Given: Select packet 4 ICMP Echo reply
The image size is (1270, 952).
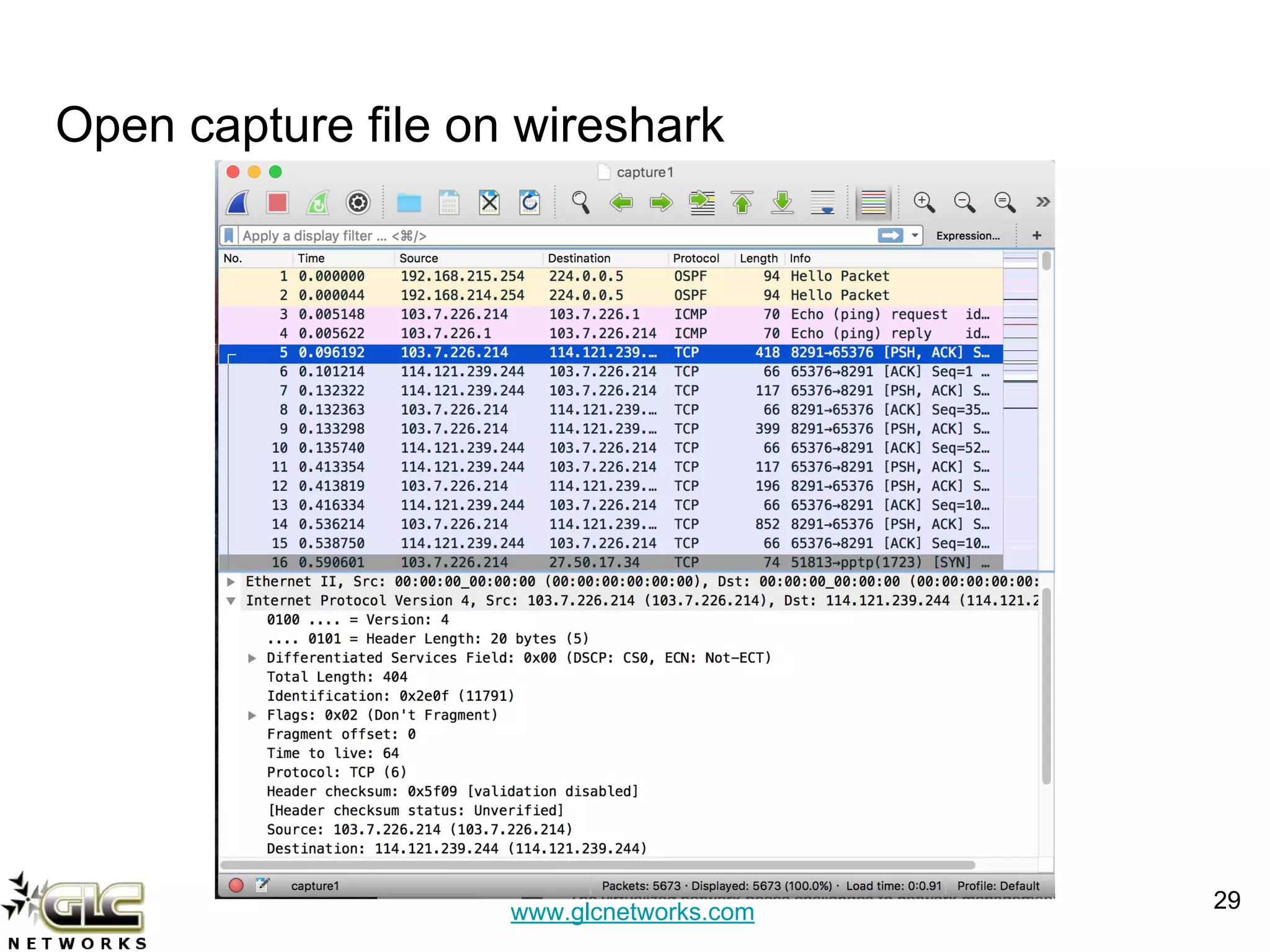Looking at the screenshot, I should click(x=611, y=333).
